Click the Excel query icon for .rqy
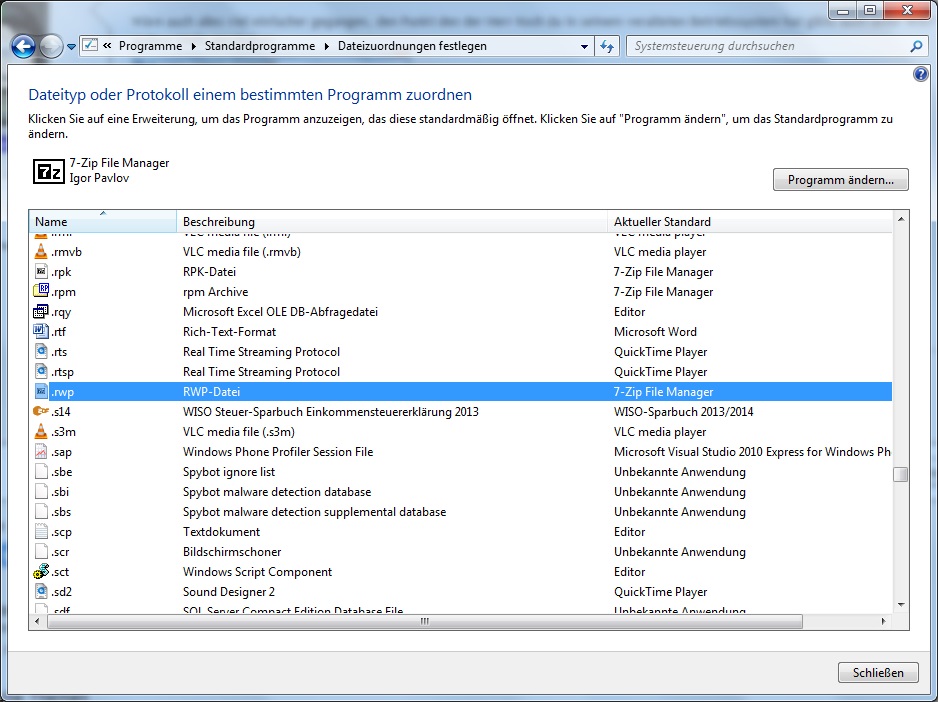This screenshot has width=938, height=702. [x=40, y=312]
